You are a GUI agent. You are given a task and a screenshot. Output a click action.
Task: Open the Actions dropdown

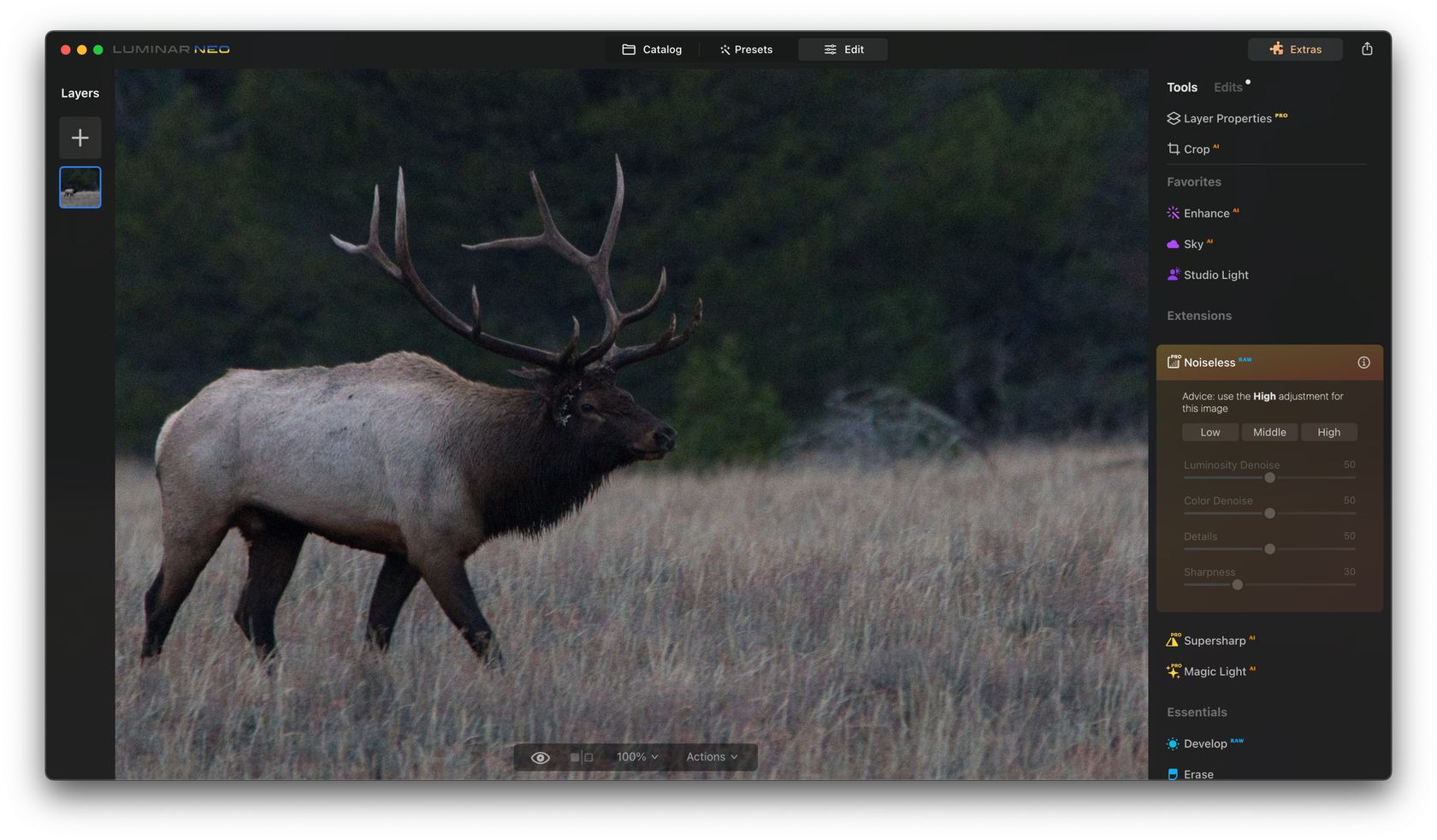click(x=712, y=757)
